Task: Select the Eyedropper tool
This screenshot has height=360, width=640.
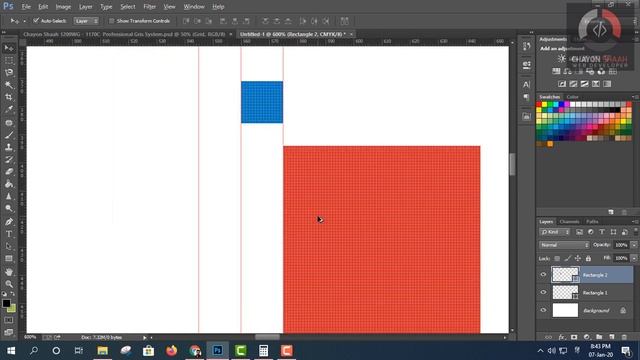Action: pyautogui.click(x=9, y=109)
